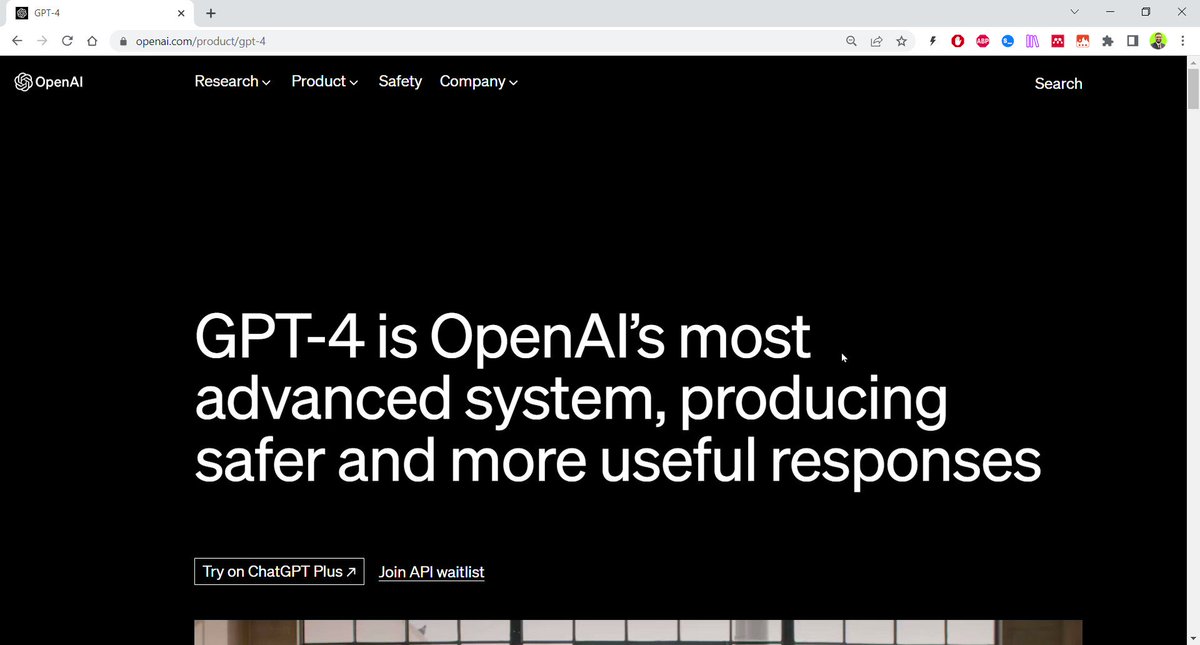The image size is (1200, 645).
Task: Click the "GPT-4 is OpenAI's most" headline
Action: click(x=502, y=337)
